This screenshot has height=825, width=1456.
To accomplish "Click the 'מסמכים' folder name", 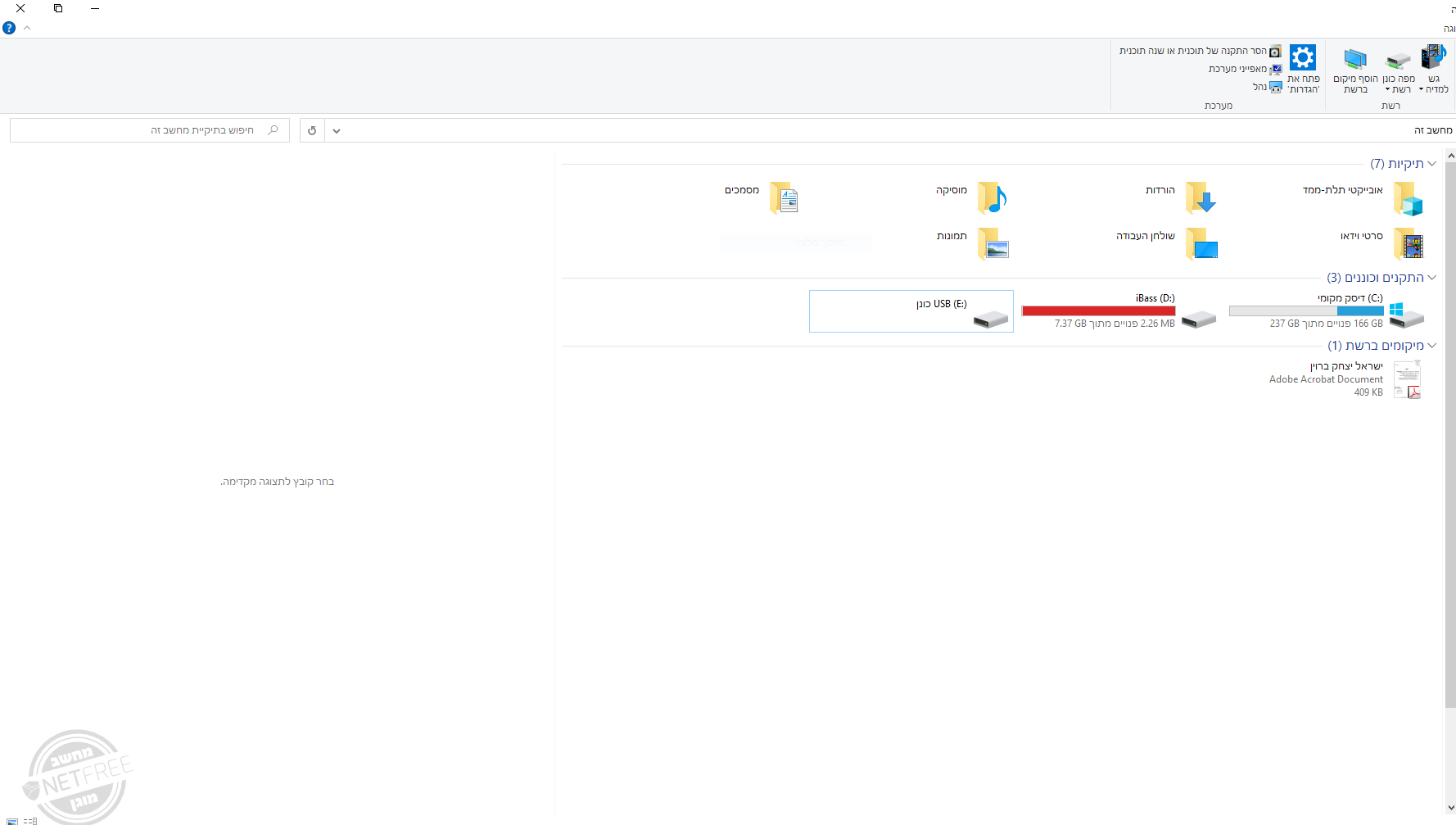I will (x=742, y=190).
